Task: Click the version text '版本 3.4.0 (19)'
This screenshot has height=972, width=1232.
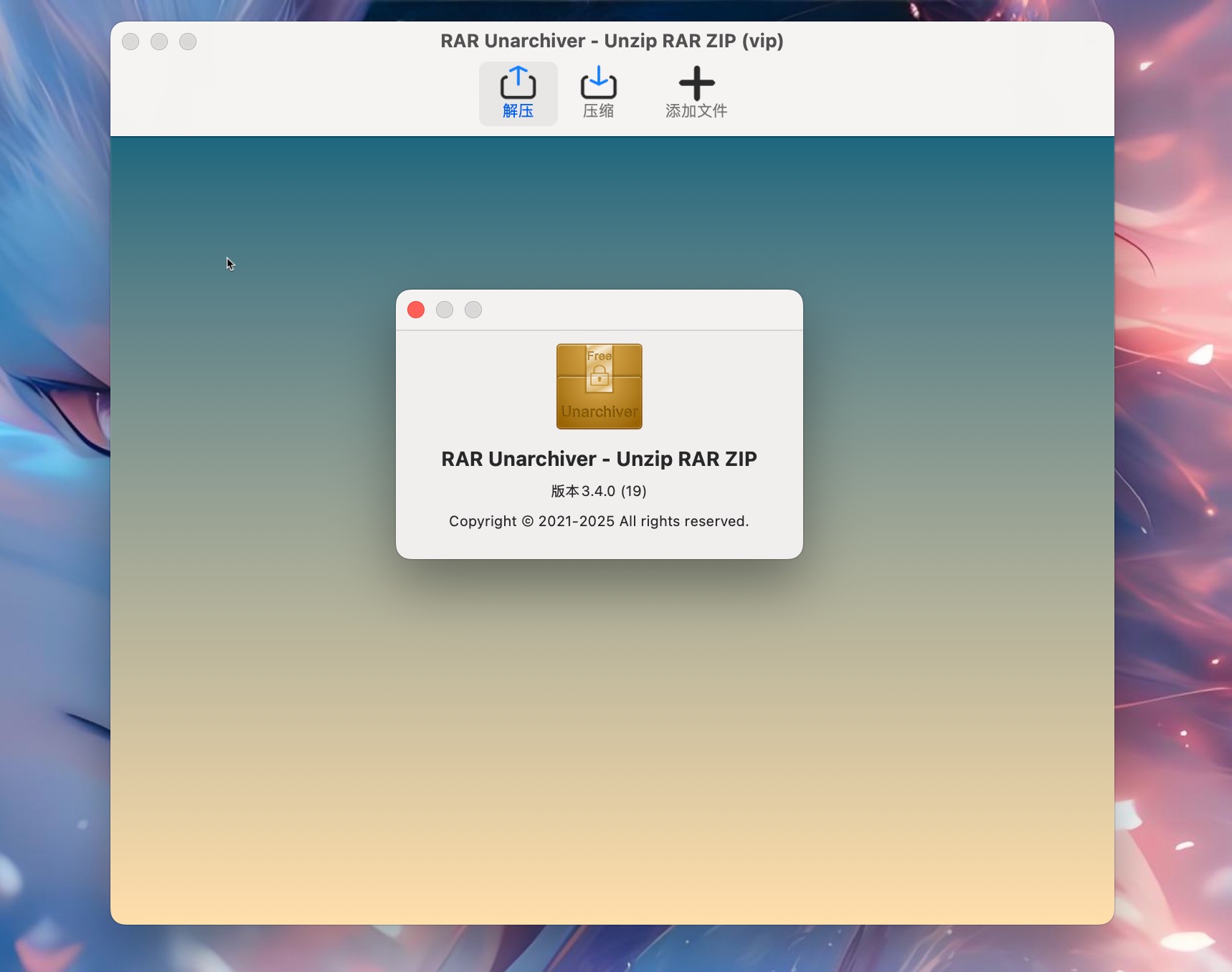Action: (599, 491)
